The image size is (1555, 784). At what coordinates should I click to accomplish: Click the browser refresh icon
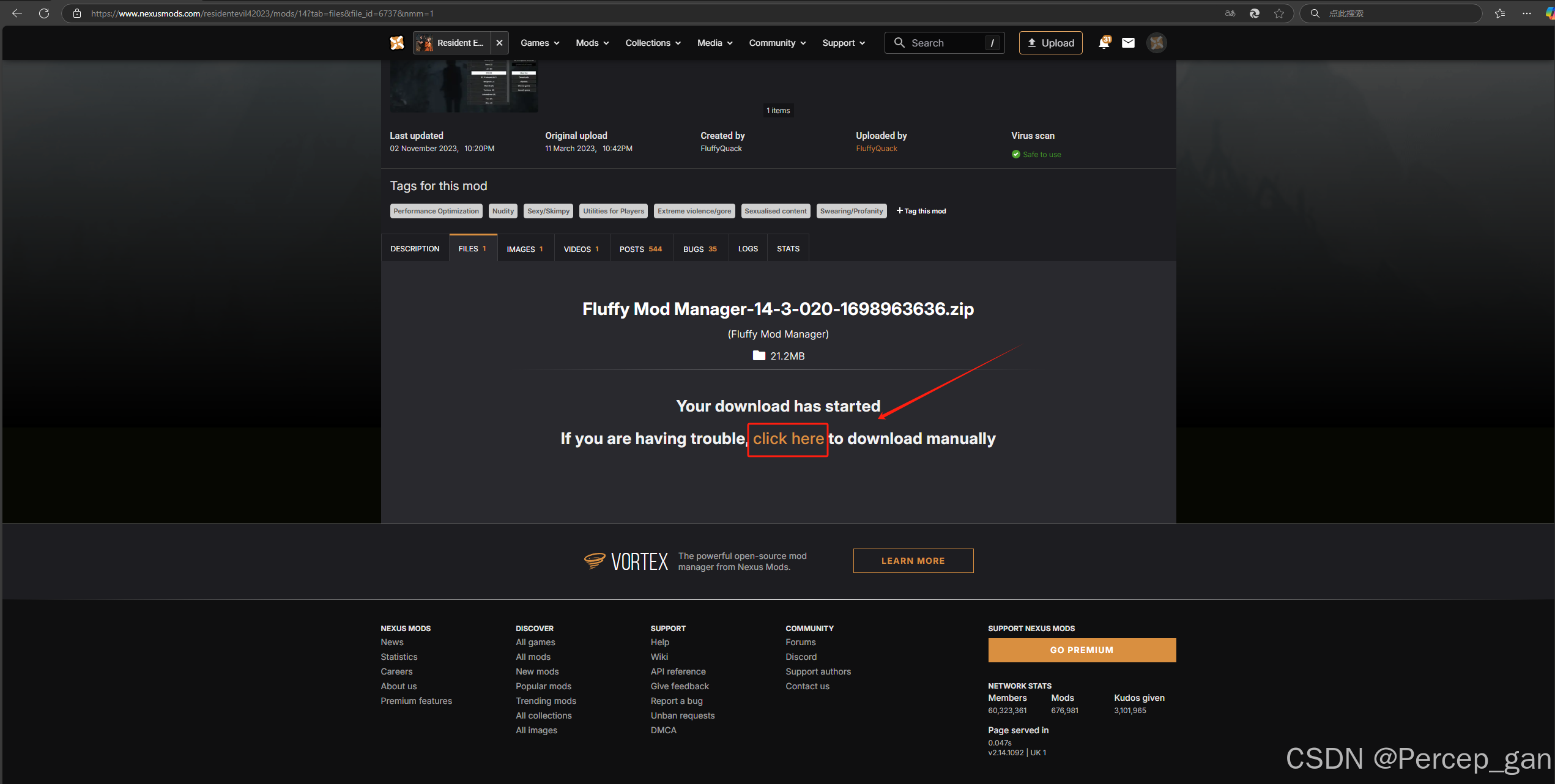(44, 13)
